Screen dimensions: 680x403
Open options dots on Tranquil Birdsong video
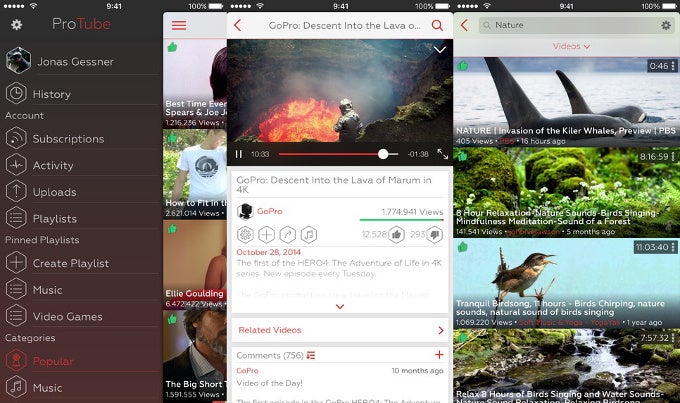(673, 247)
